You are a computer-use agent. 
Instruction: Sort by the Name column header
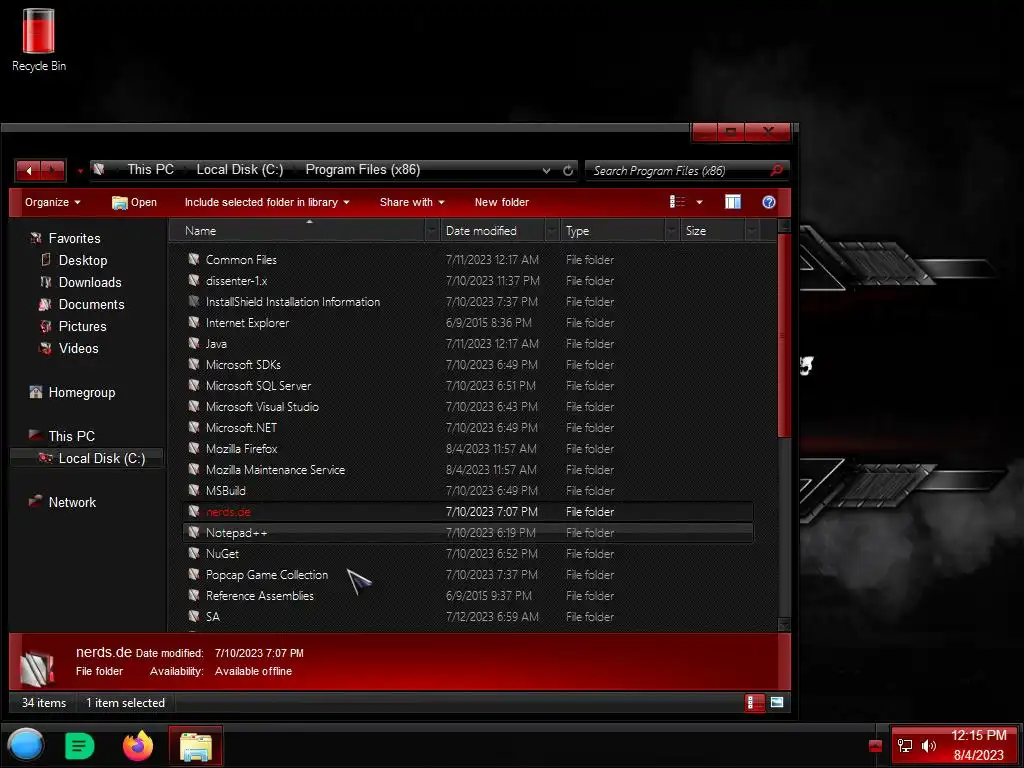point(297,231)
